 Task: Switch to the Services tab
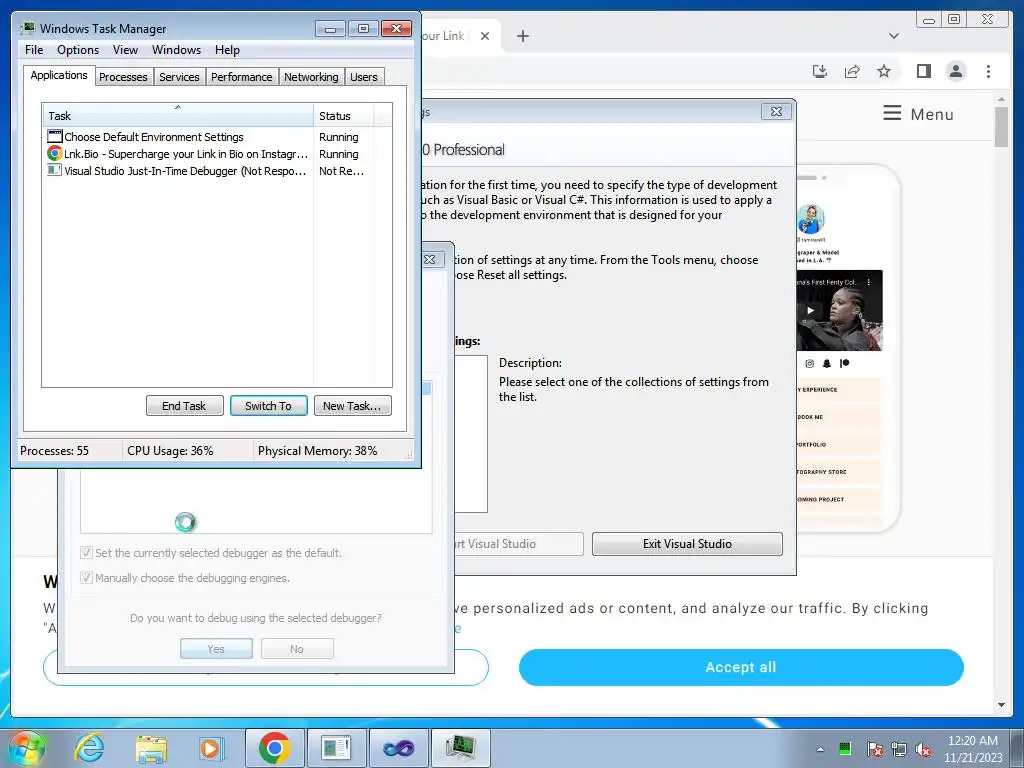[179, 77]
